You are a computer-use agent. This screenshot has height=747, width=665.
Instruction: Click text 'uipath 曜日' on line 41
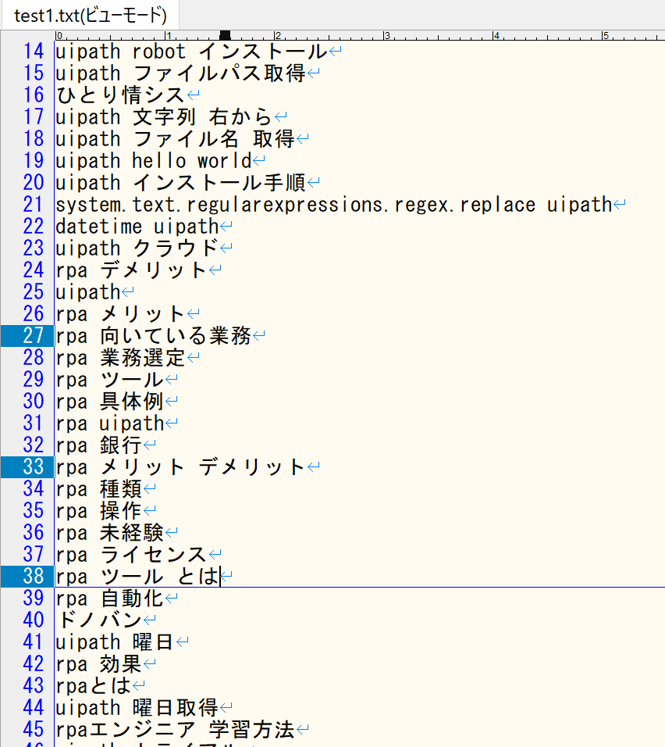click(x=115, y=642)
